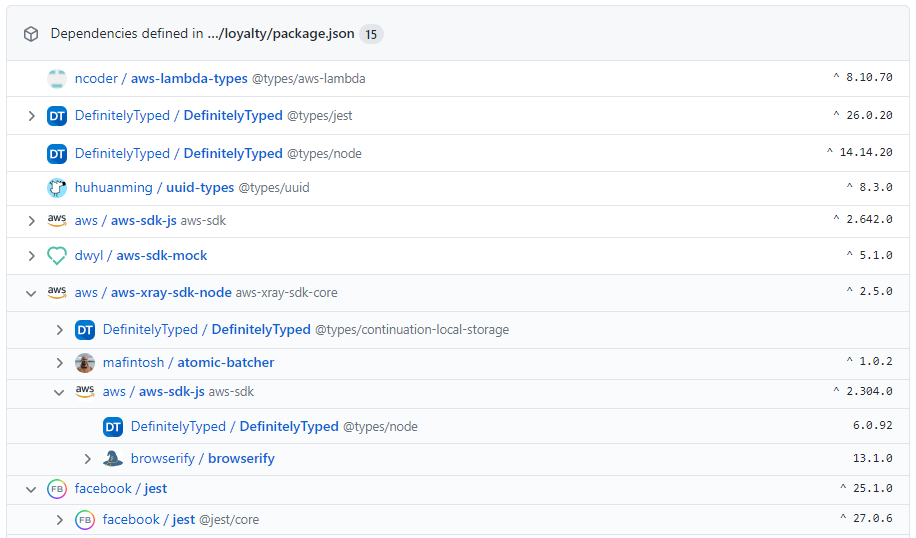Click the aws logo on the aws-sdk ^ 2.304.0 row
The width and height of the screenshot is (916, 538).
[85, 391]
